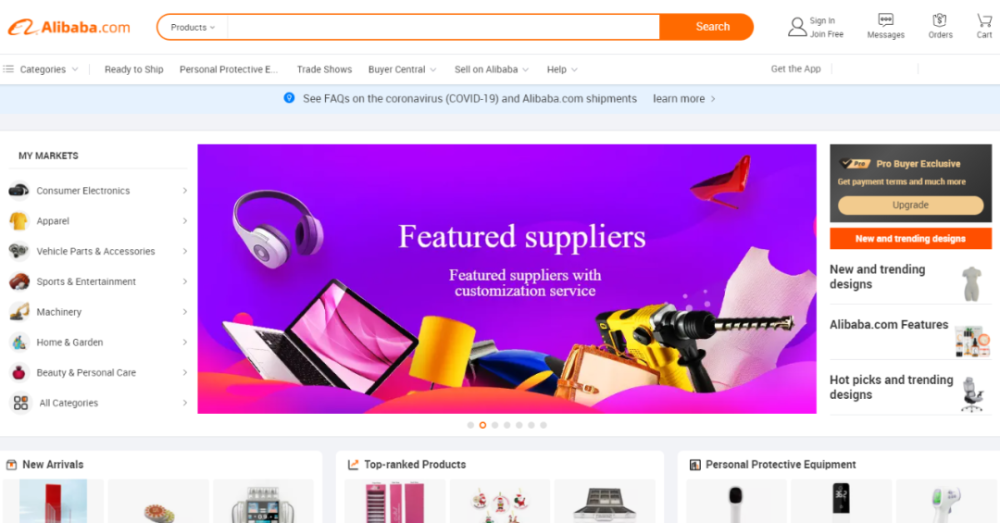1000x523 pixels.
Task: Open the All Categories grid icon
Action: [20, 402]
